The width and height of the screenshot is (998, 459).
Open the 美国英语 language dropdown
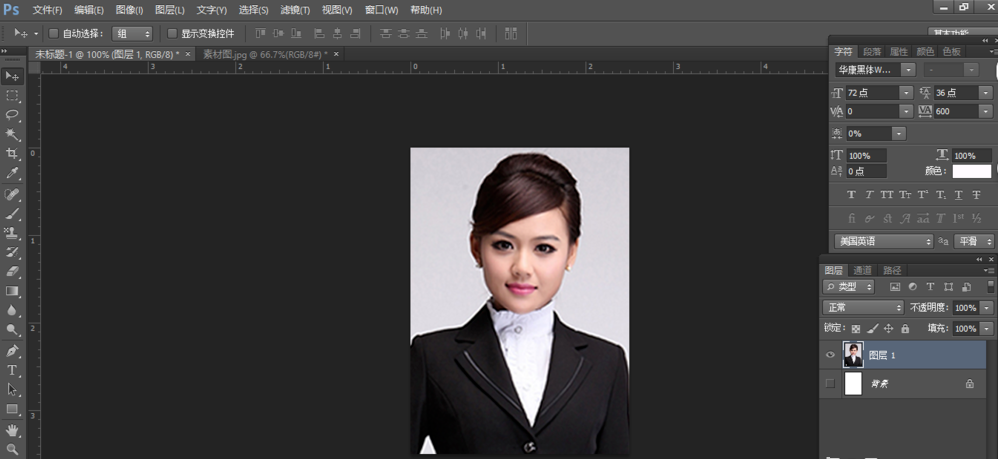[x=885, y=241]
